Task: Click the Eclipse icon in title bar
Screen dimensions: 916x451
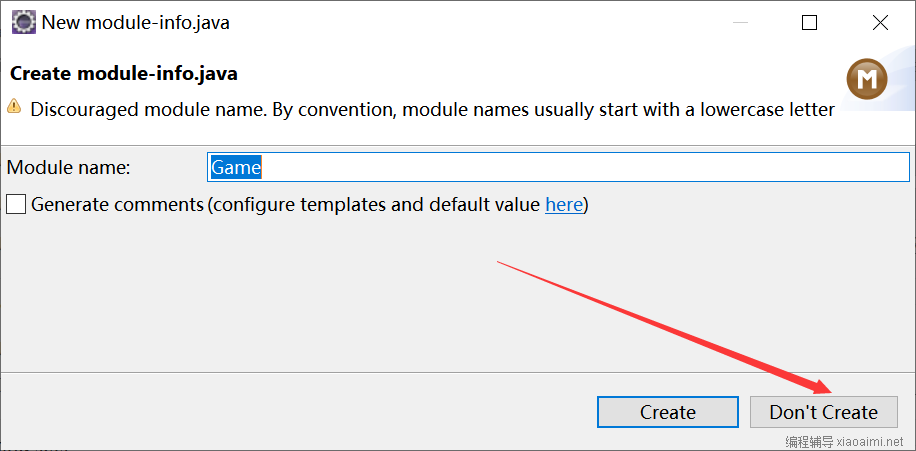Action: [x=24, y=23]
